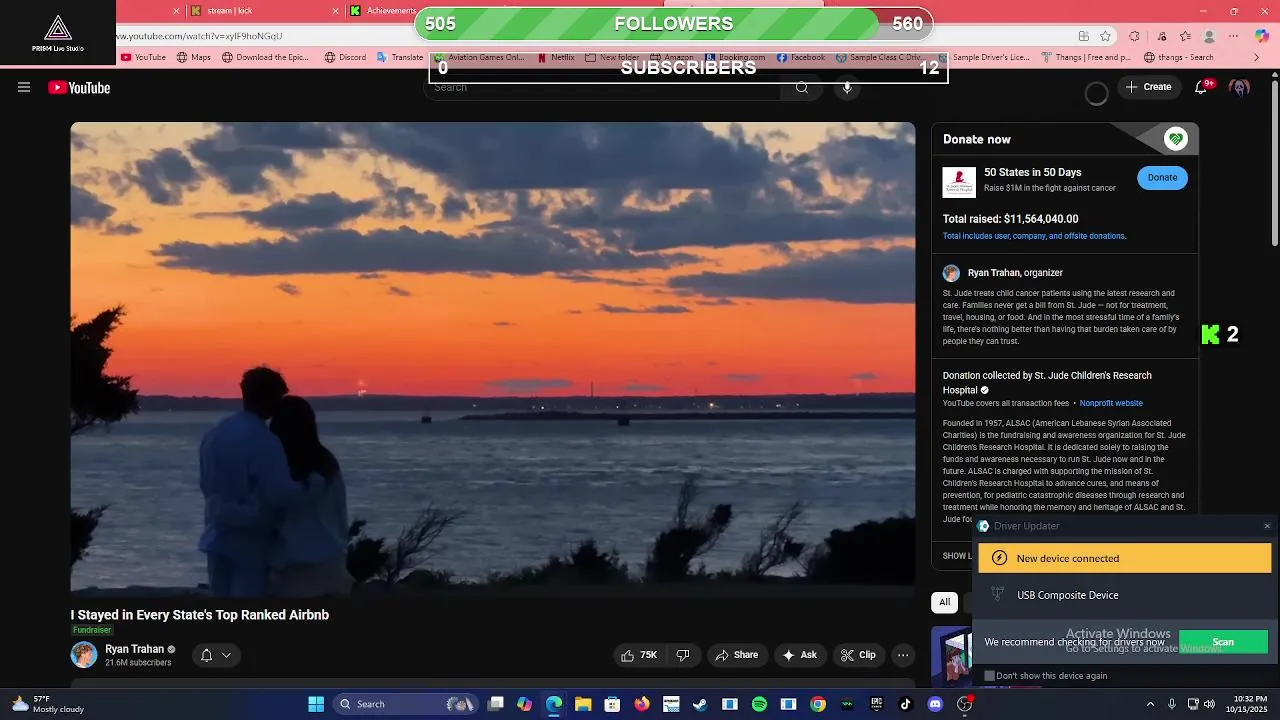The width and height of the screenshot is (1280, 720).
Task: Close the 'stream | kick' browser tab
Action: [336, 11]
